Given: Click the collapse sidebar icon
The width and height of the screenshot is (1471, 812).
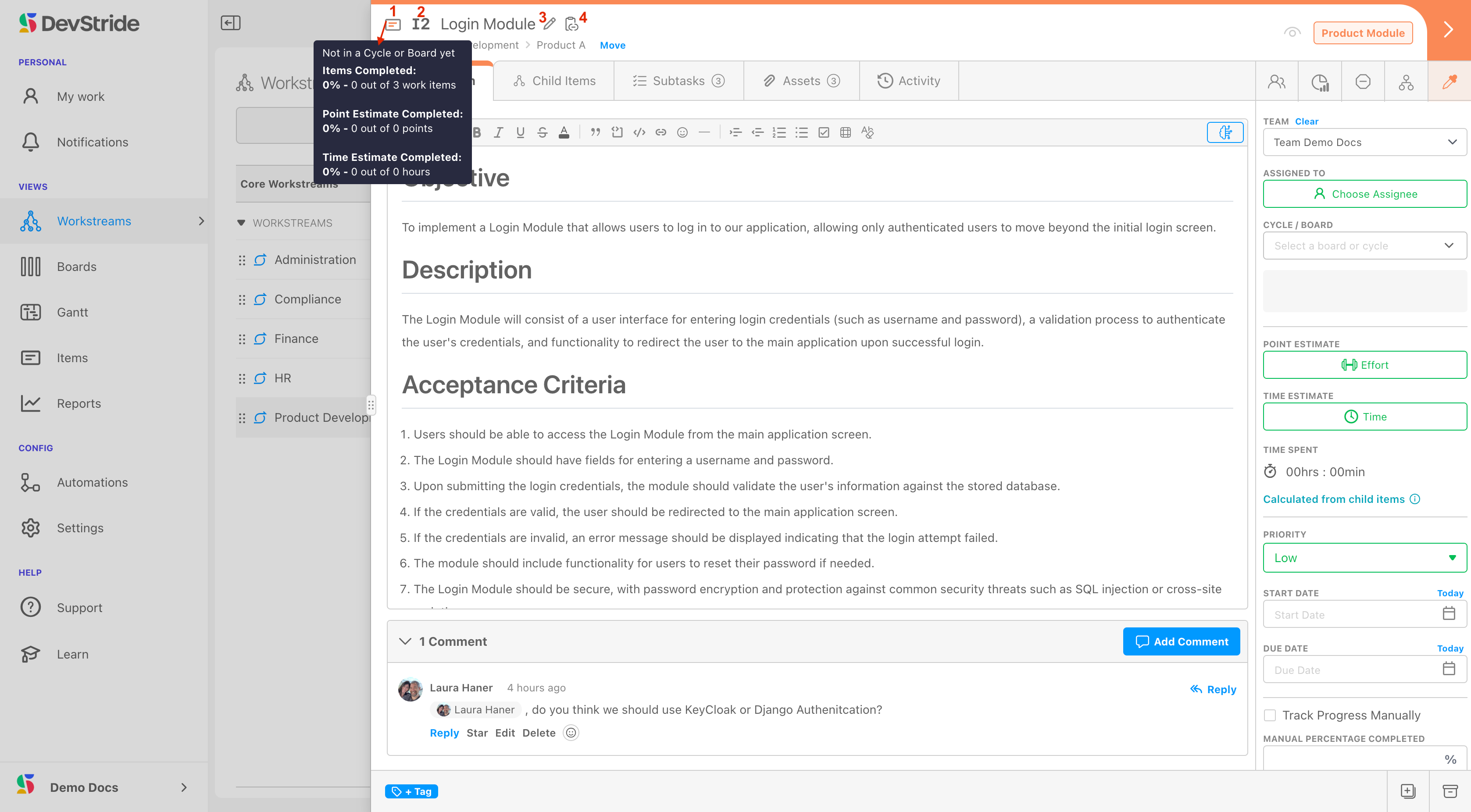Looking at the screenshot, I should coord(231,23).
